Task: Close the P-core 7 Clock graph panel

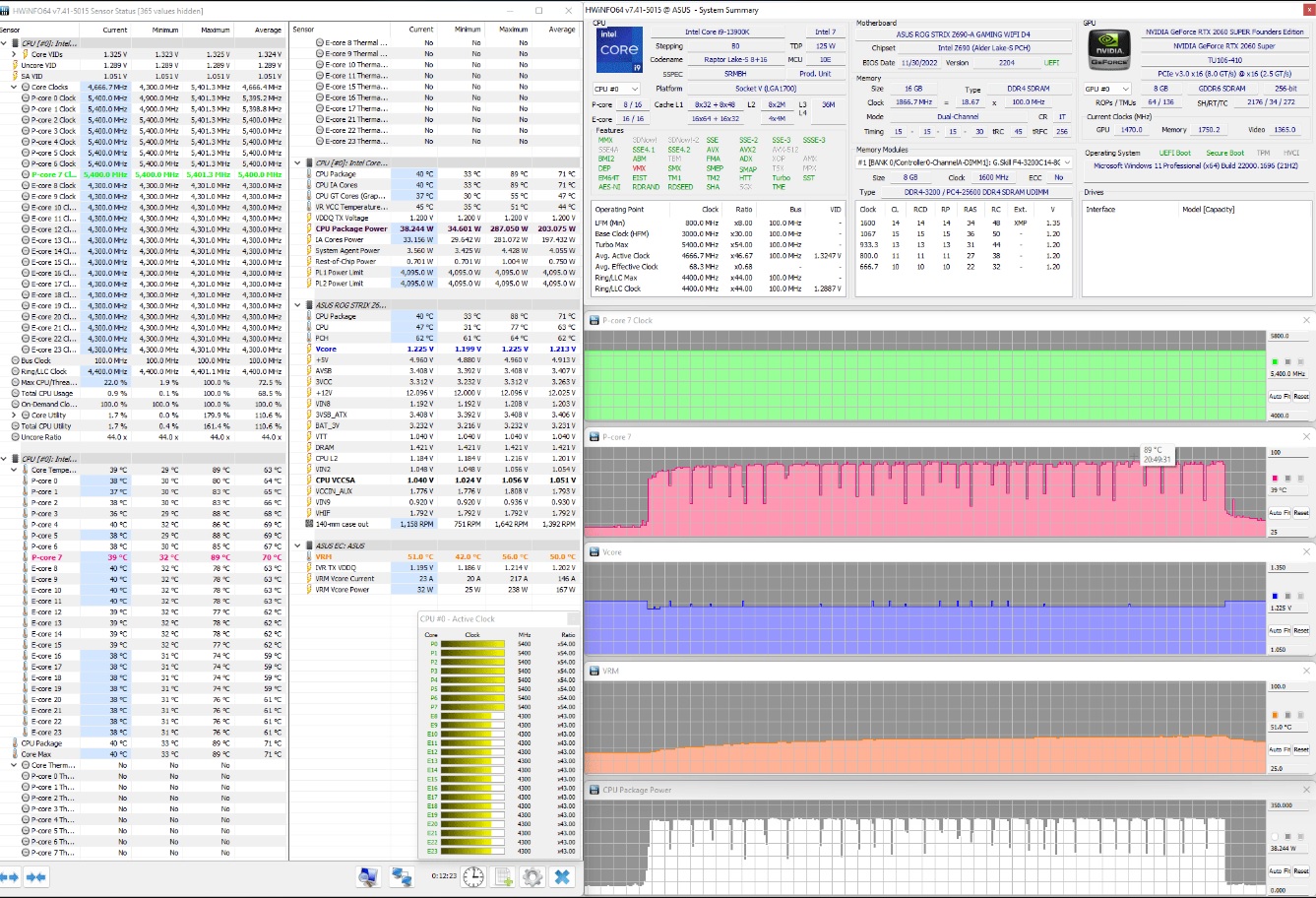Action: tap(1306, 320)
